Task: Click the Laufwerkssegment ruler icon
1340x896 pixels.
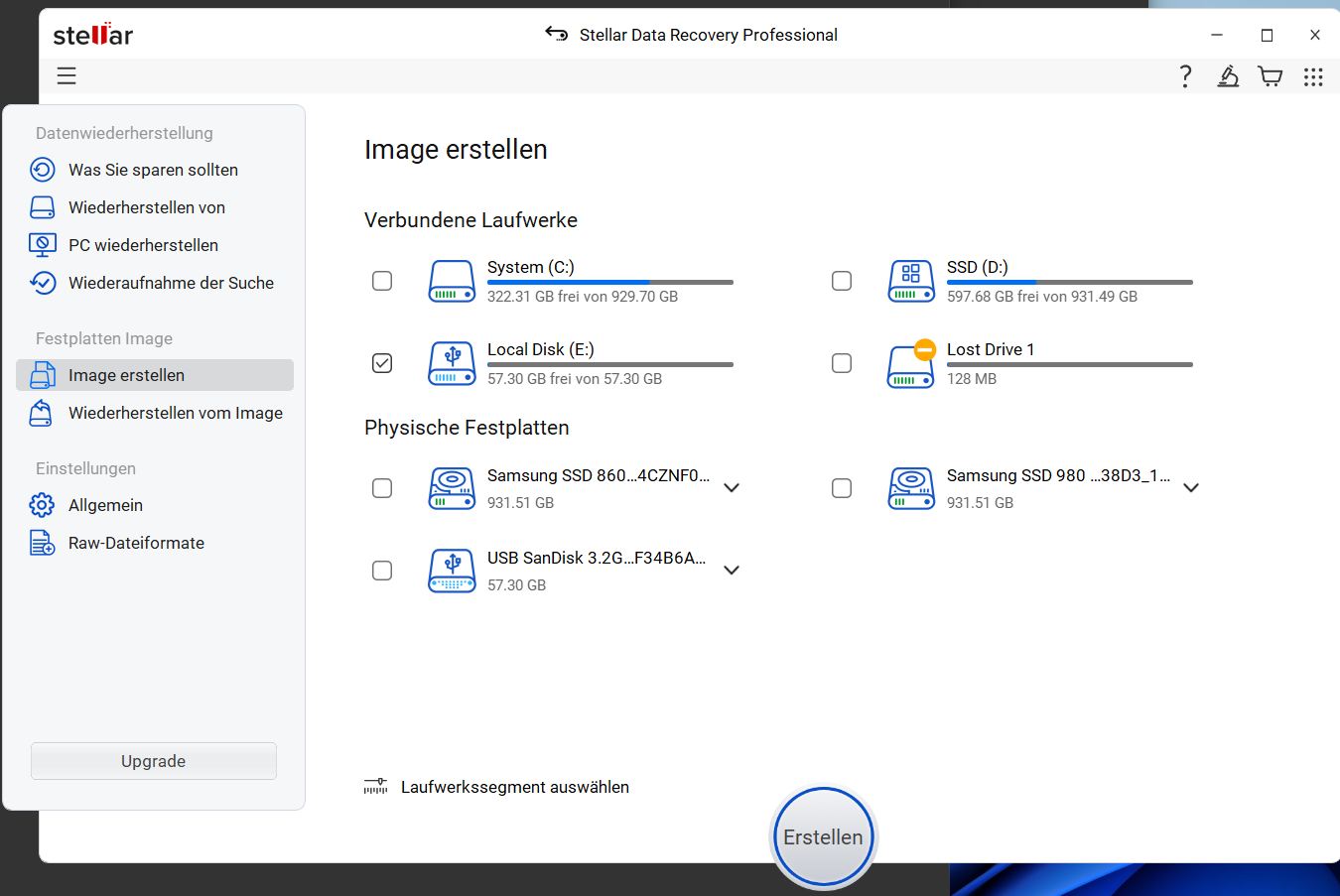Action: (x=375, y=787)
